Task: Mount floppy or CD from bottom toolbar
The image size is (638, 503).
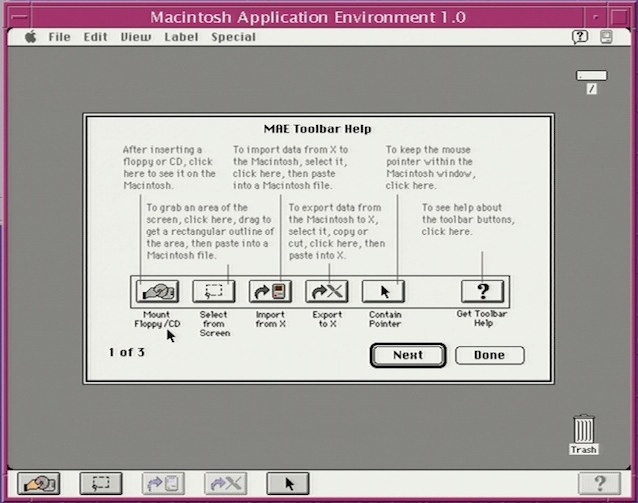Action: (x=39, y=483)
